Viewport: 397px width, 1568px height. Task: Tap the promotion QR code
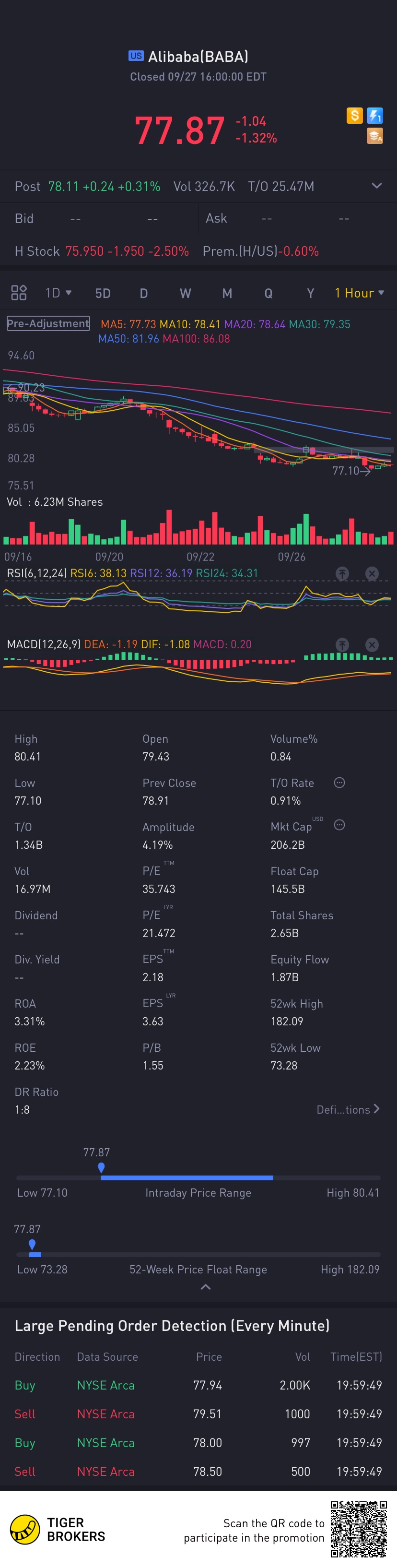(x=359, y=1529)
